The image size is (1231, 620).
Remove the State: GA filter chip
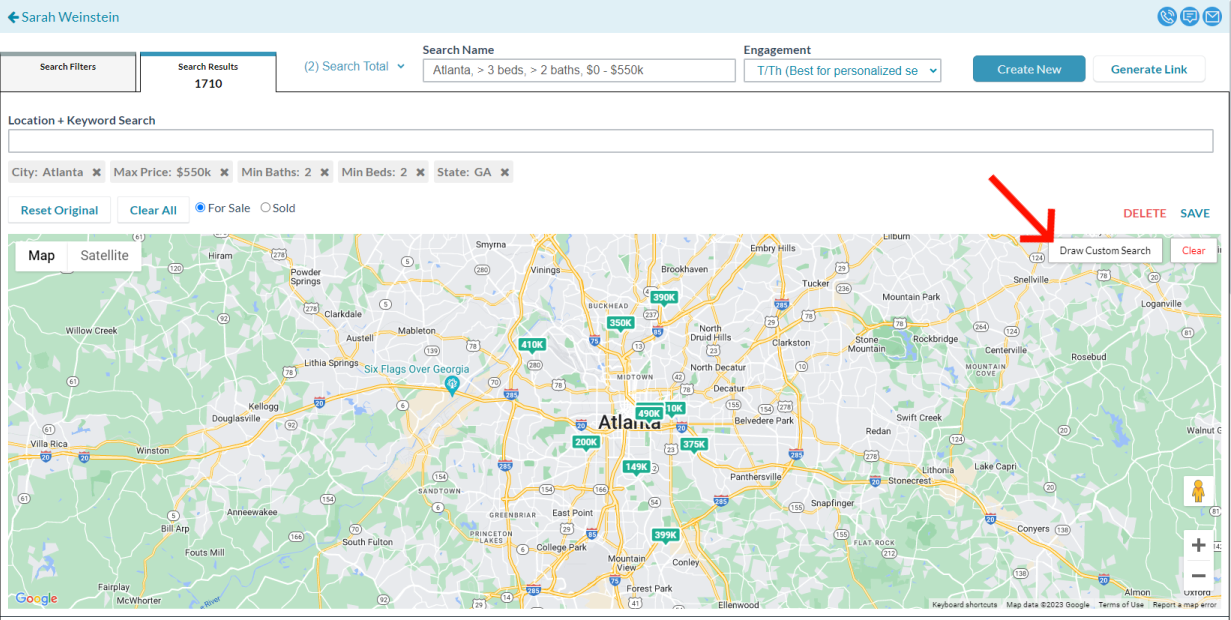[x=503, y=171]
